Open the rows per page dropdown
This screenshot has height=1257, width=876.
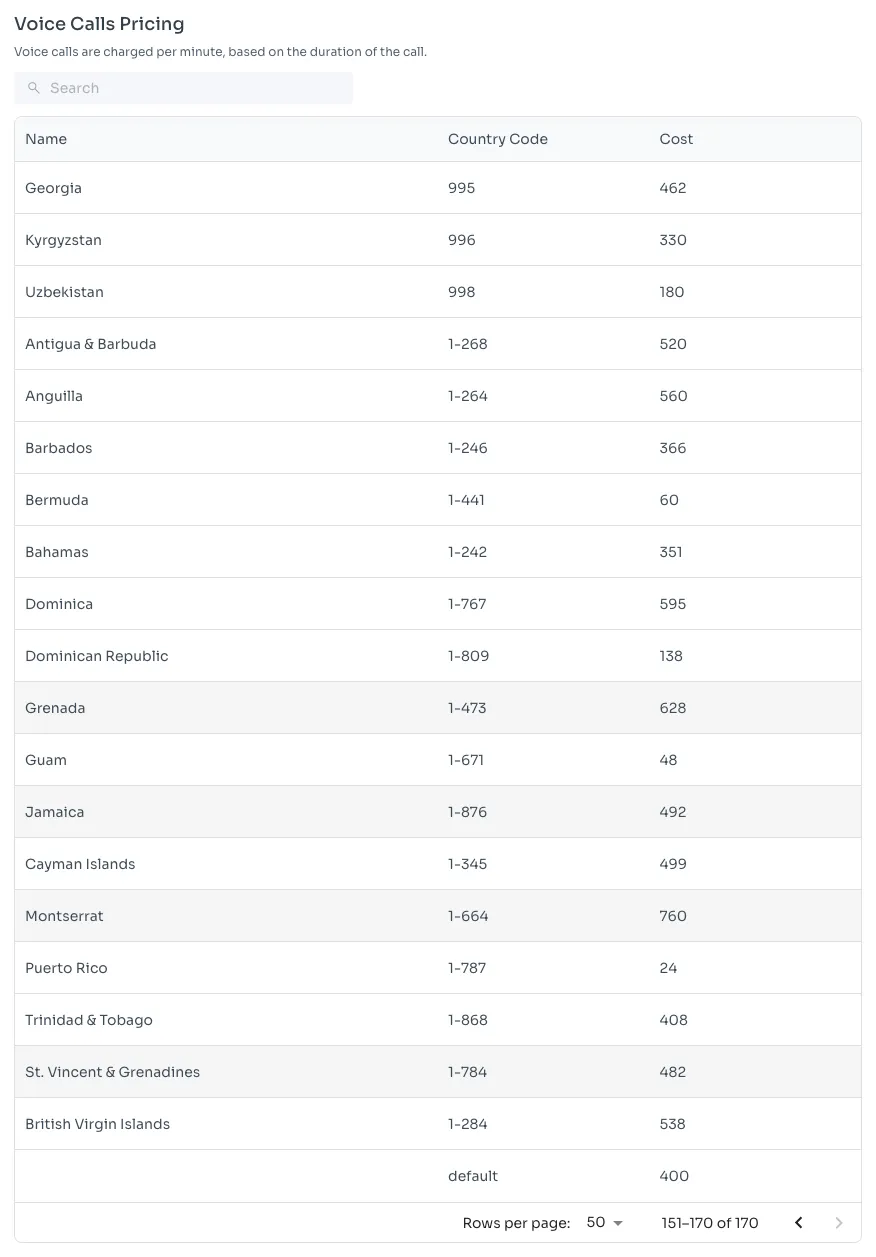(x=604, y=1223)
